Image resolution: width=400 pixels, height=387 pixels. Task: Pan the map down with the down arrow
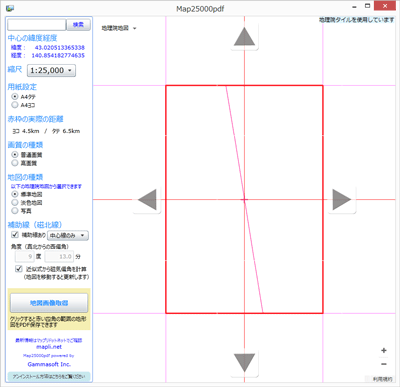[244, 363]
